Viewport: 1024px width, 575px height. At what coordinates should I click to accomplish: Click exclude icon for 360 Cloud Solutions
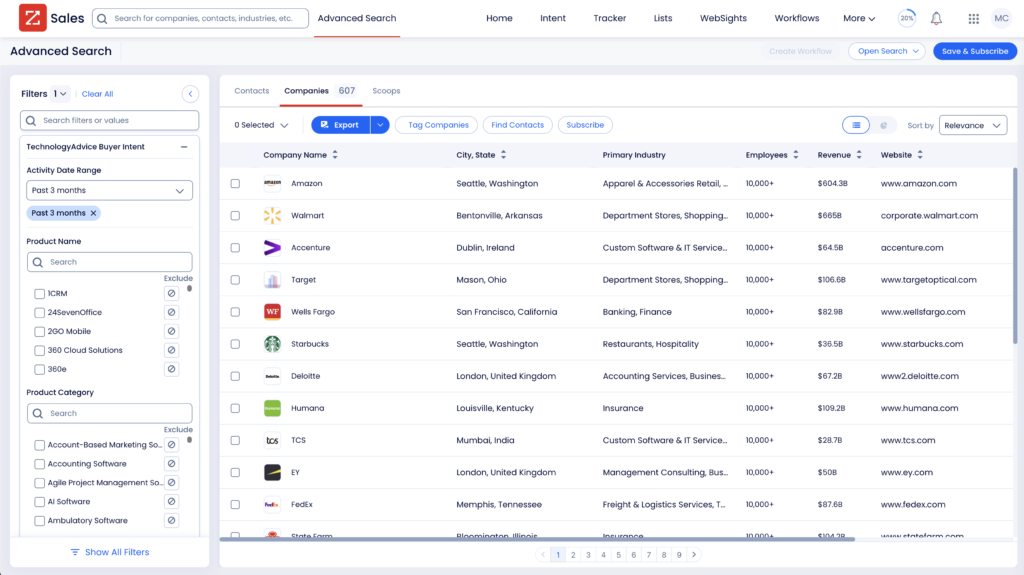(x=171, y=350)
